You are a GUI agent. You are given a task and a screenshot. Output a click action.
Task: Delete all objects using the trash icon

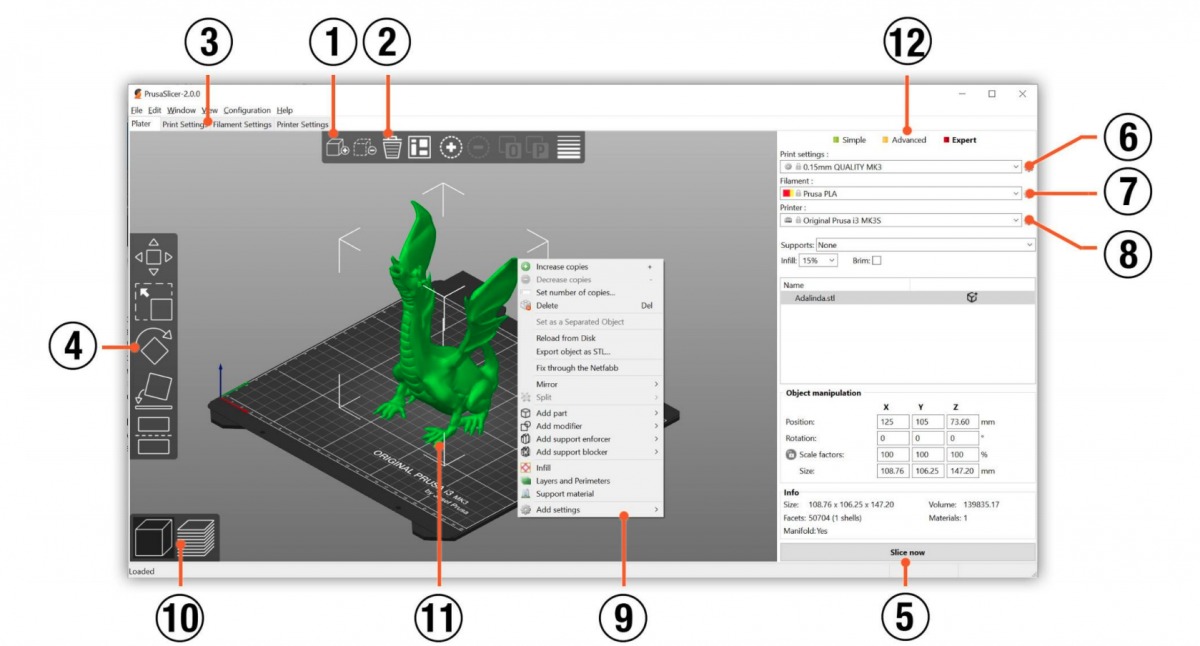point(392,147)
